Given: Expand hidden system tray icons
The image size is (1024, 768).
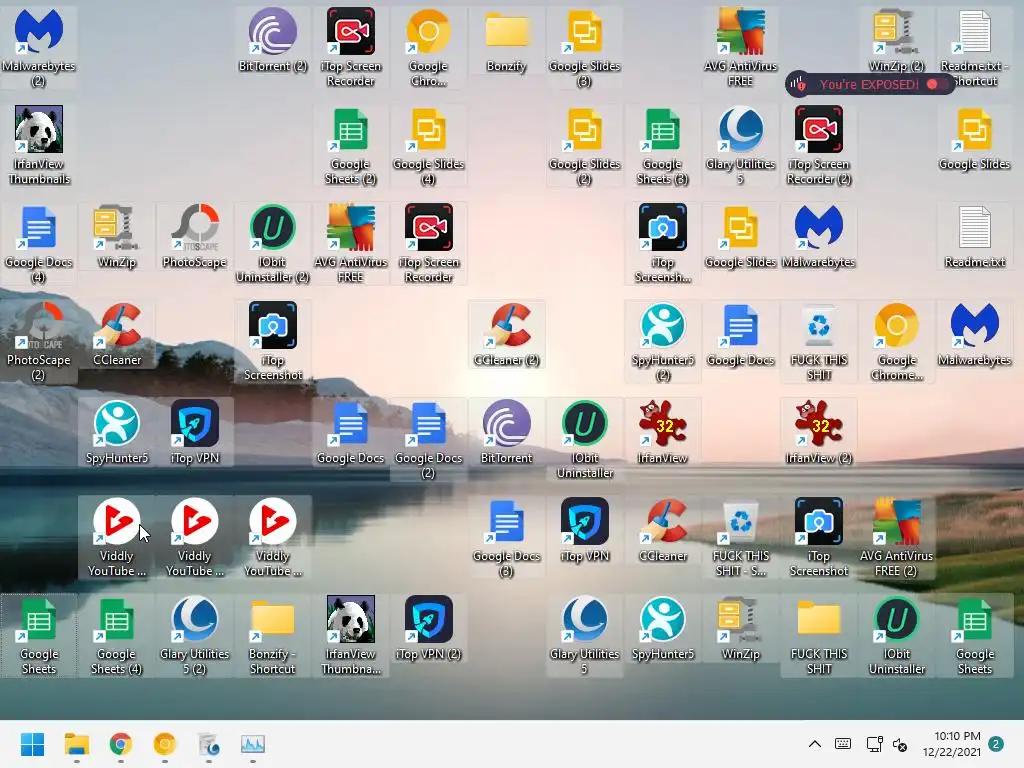Looking at the screenshot, I should [814, 744].
